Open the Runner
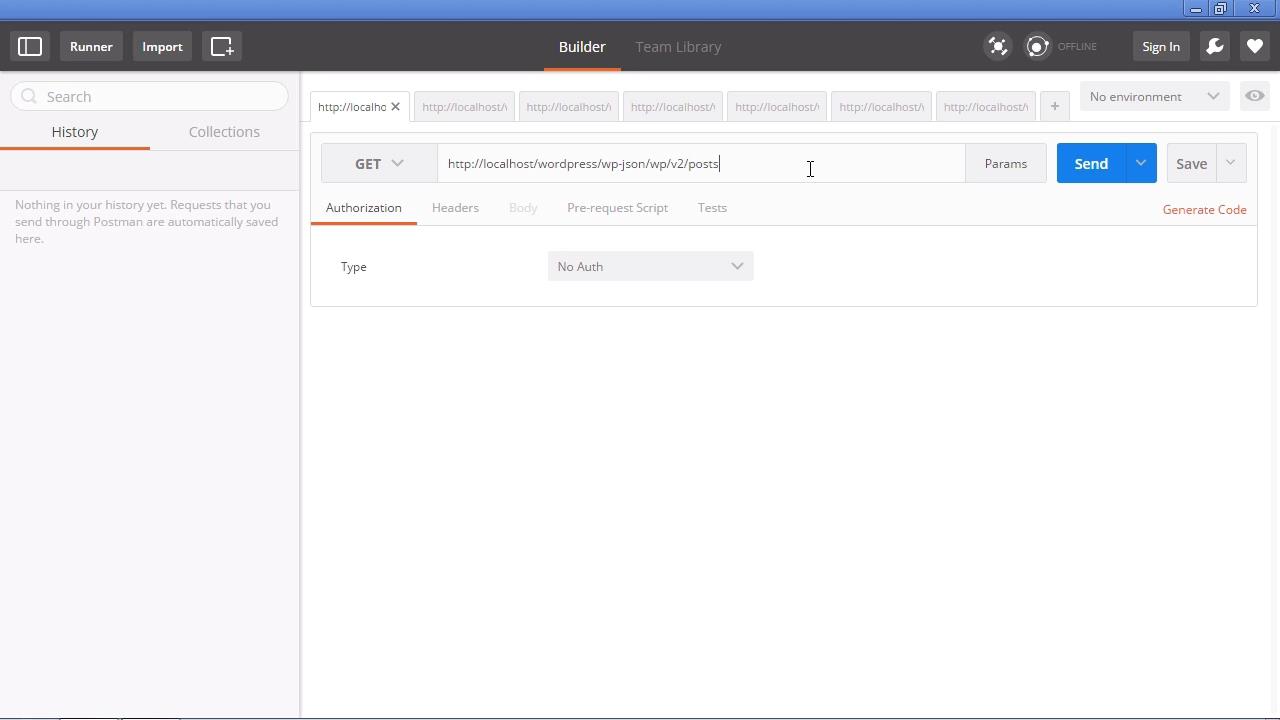The width and height of the screenshot is (1280, 720). pyautogui.click(x=91, y=47)
